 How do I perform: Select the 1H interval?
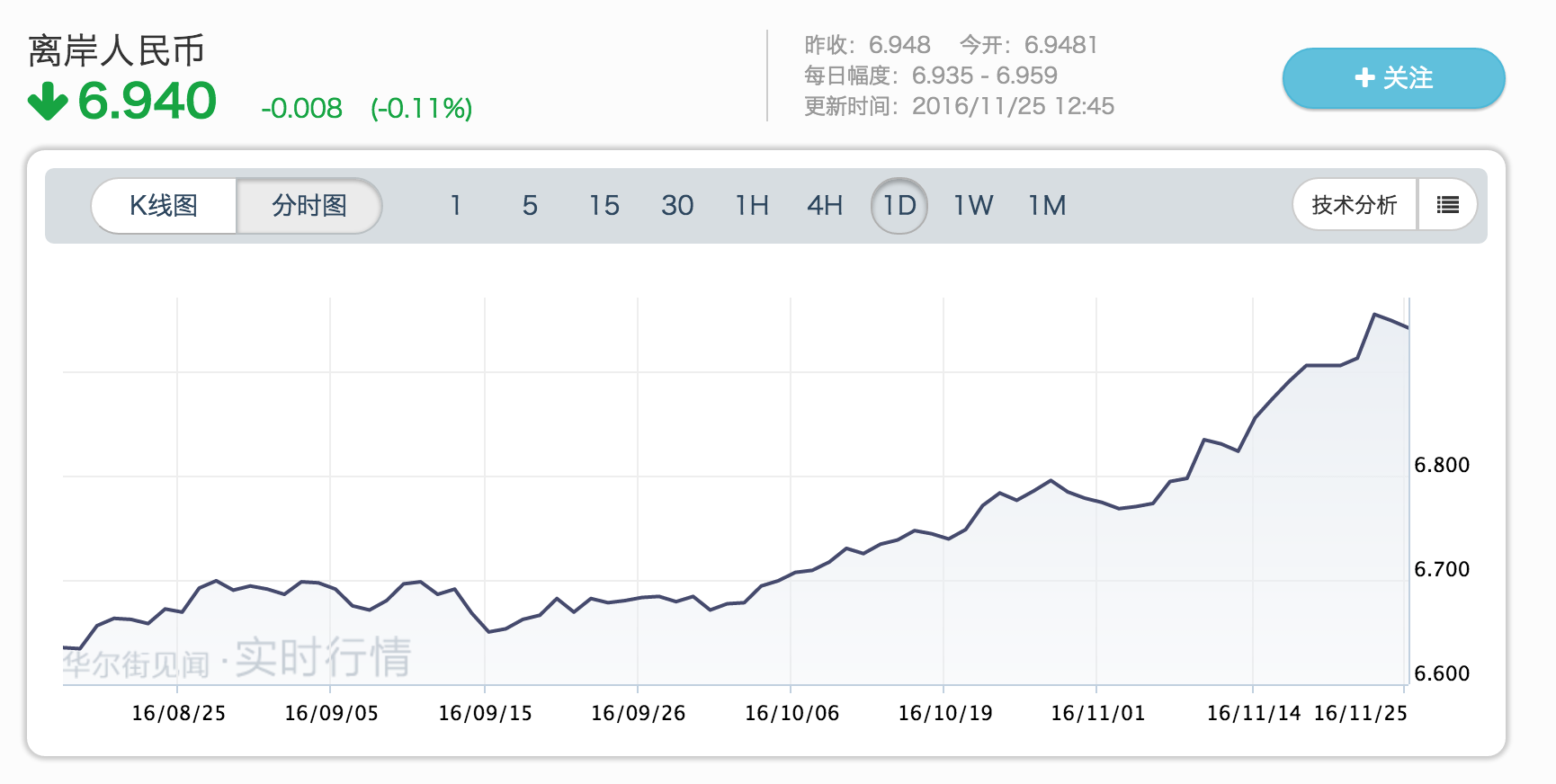pyautogui.click(x=752, y=206)
